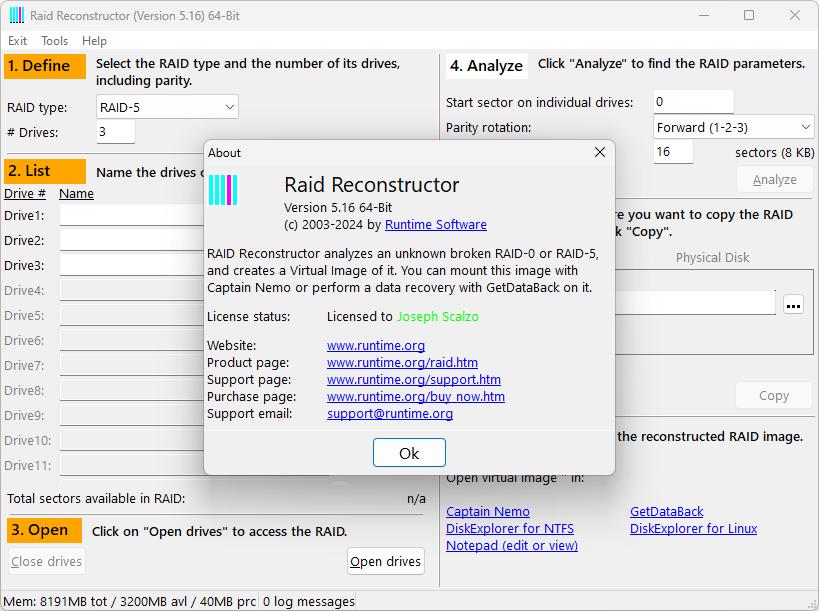Viewport: 819px width, 611px height.
Task: Open the Help menu
Action: click(x=94, y=41)
